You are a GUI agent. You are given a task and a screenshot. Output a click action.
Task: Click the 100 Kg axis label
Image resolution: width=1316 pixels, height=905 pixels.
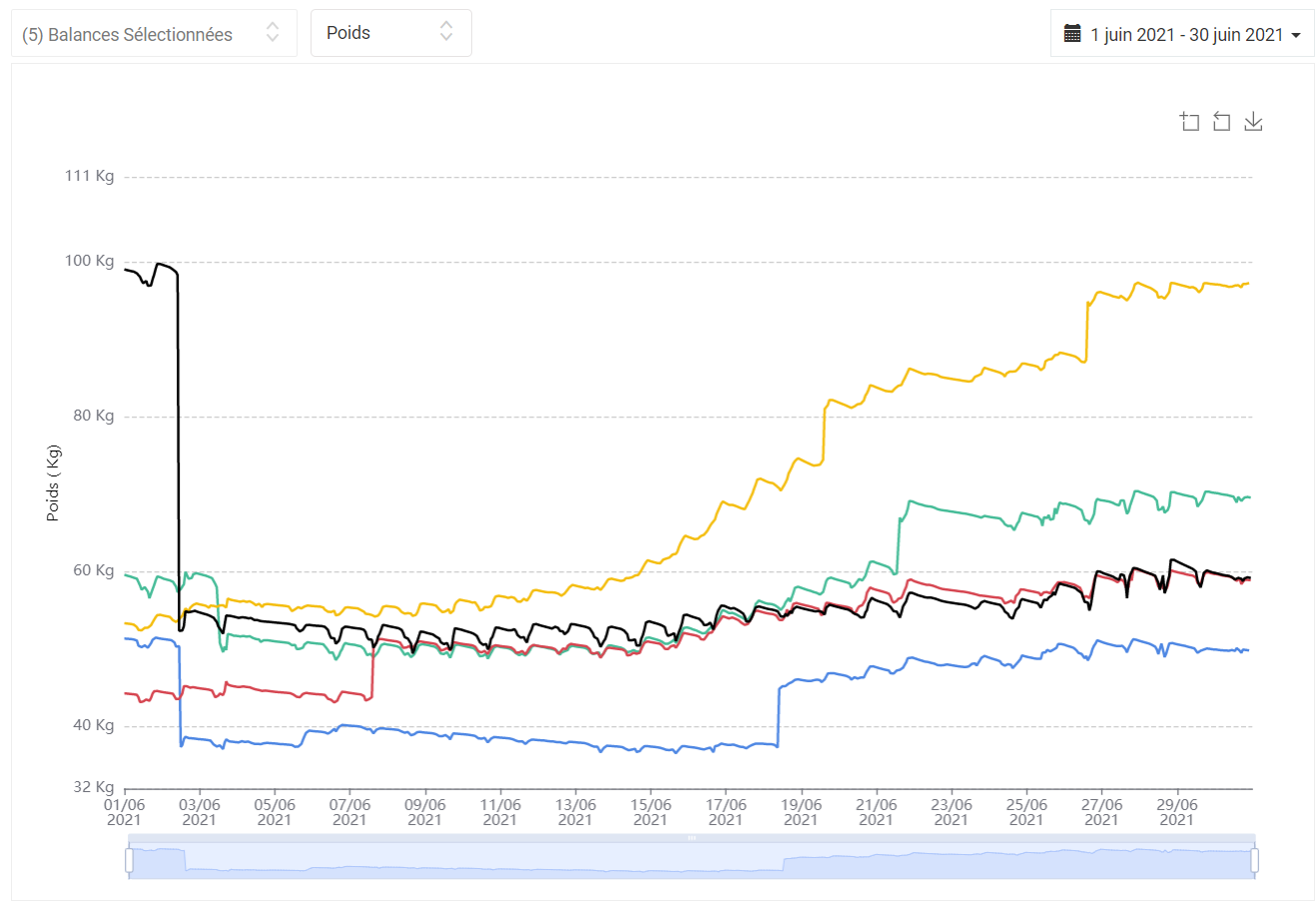pyautogui.click(x=90, y=261)
